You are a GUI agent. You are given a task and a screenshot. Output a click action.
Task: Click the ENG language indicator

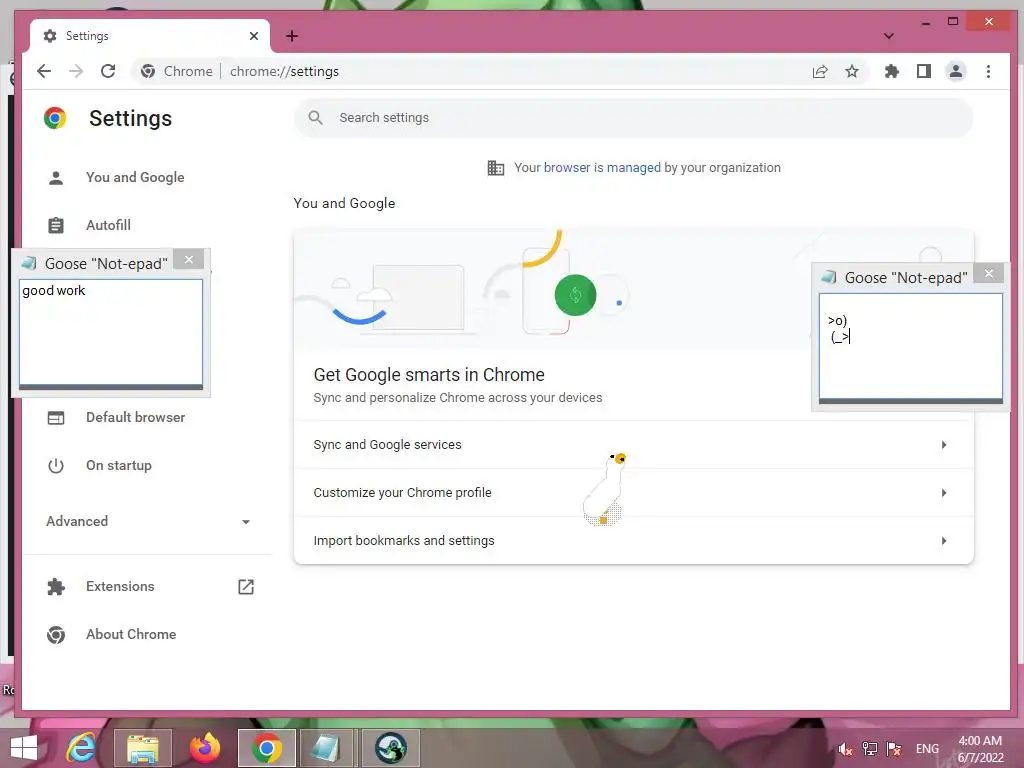click(927, 749)
